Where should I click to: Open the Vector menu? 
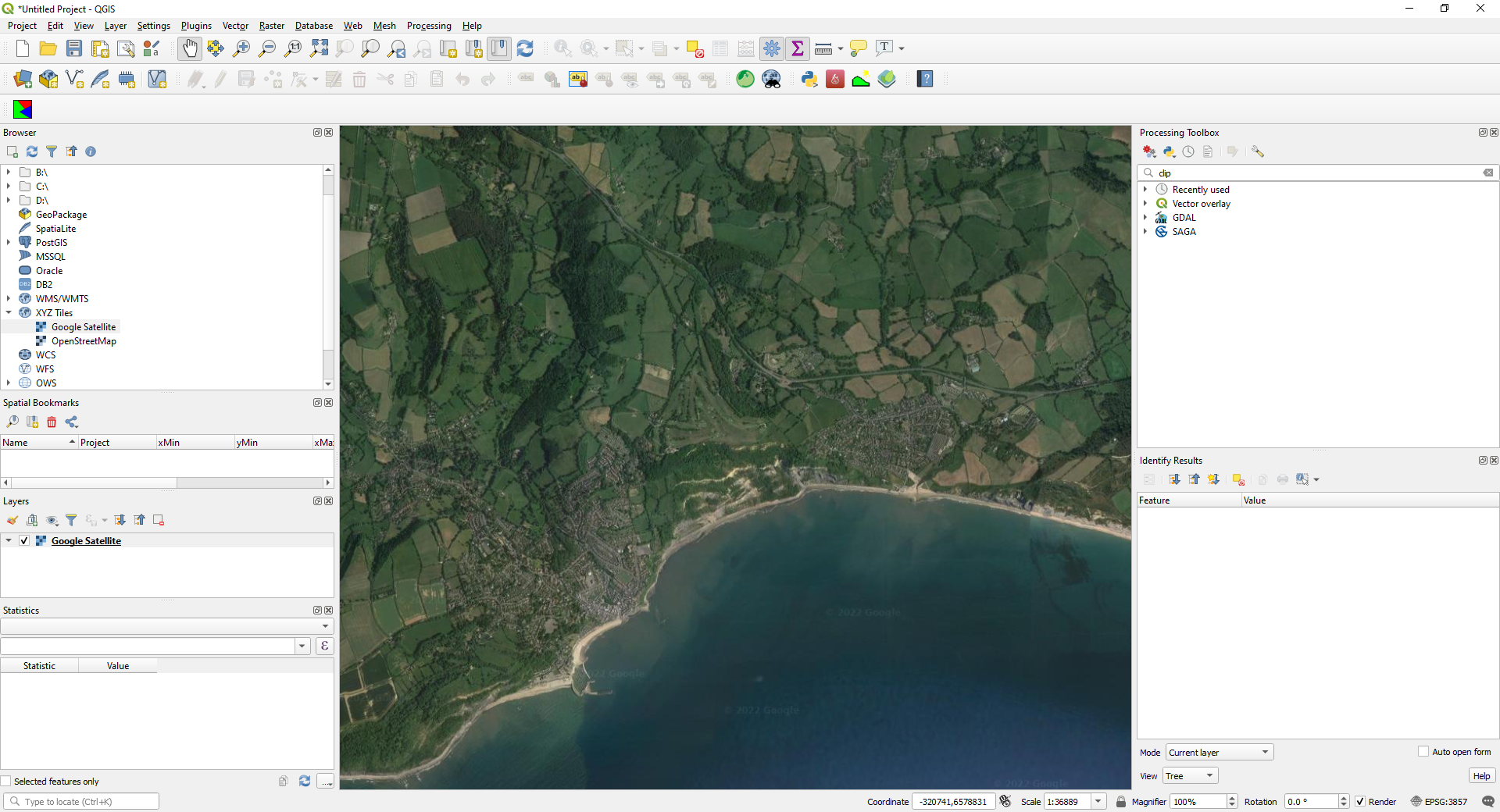point(235,26)
